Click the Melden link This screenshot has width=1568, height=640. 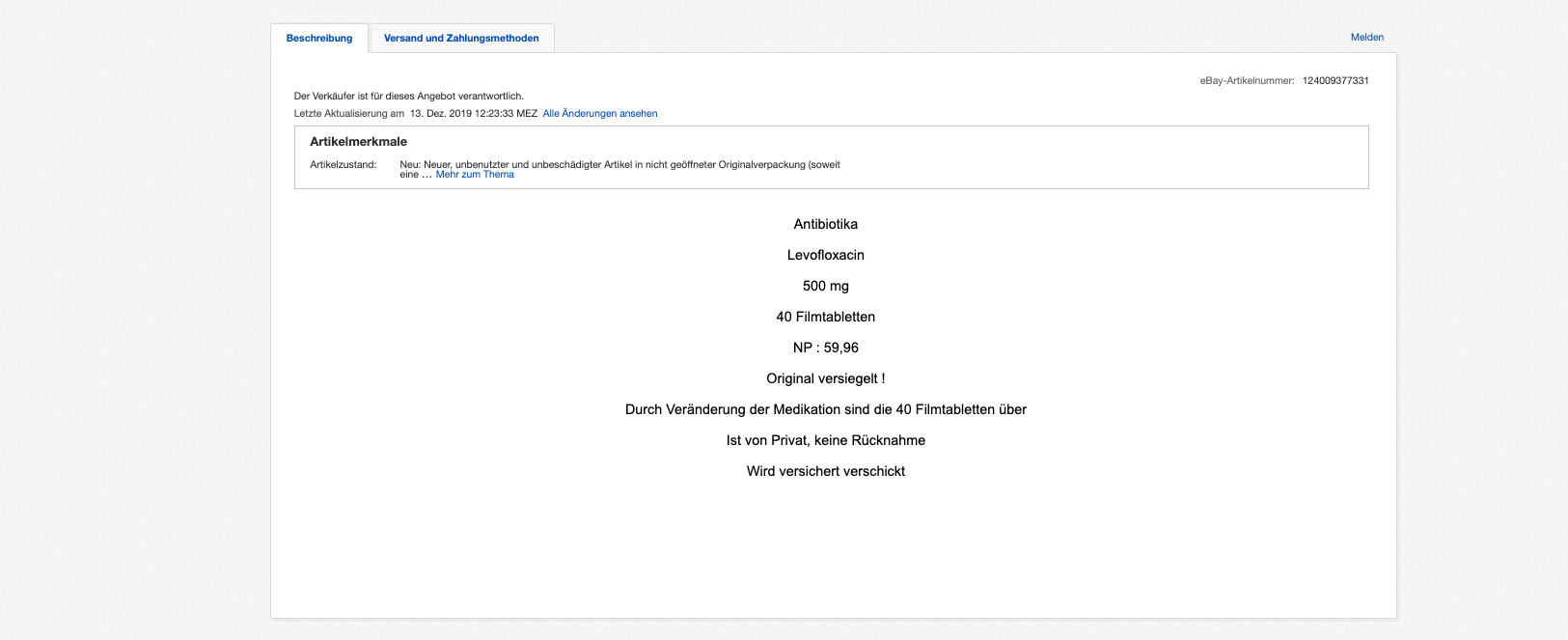point(1366,38)
